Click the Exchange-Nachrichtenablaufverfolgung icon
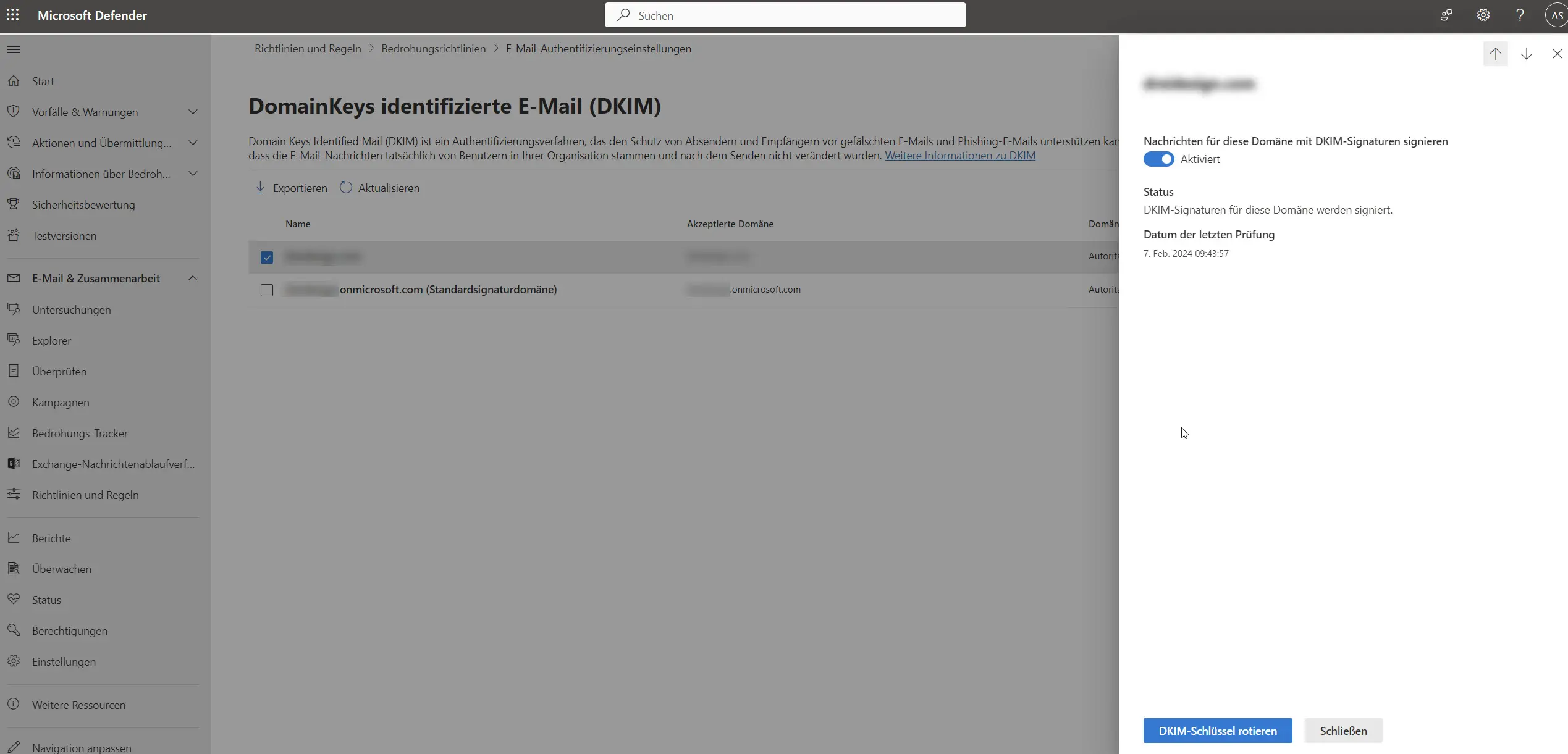 point(14,464)
